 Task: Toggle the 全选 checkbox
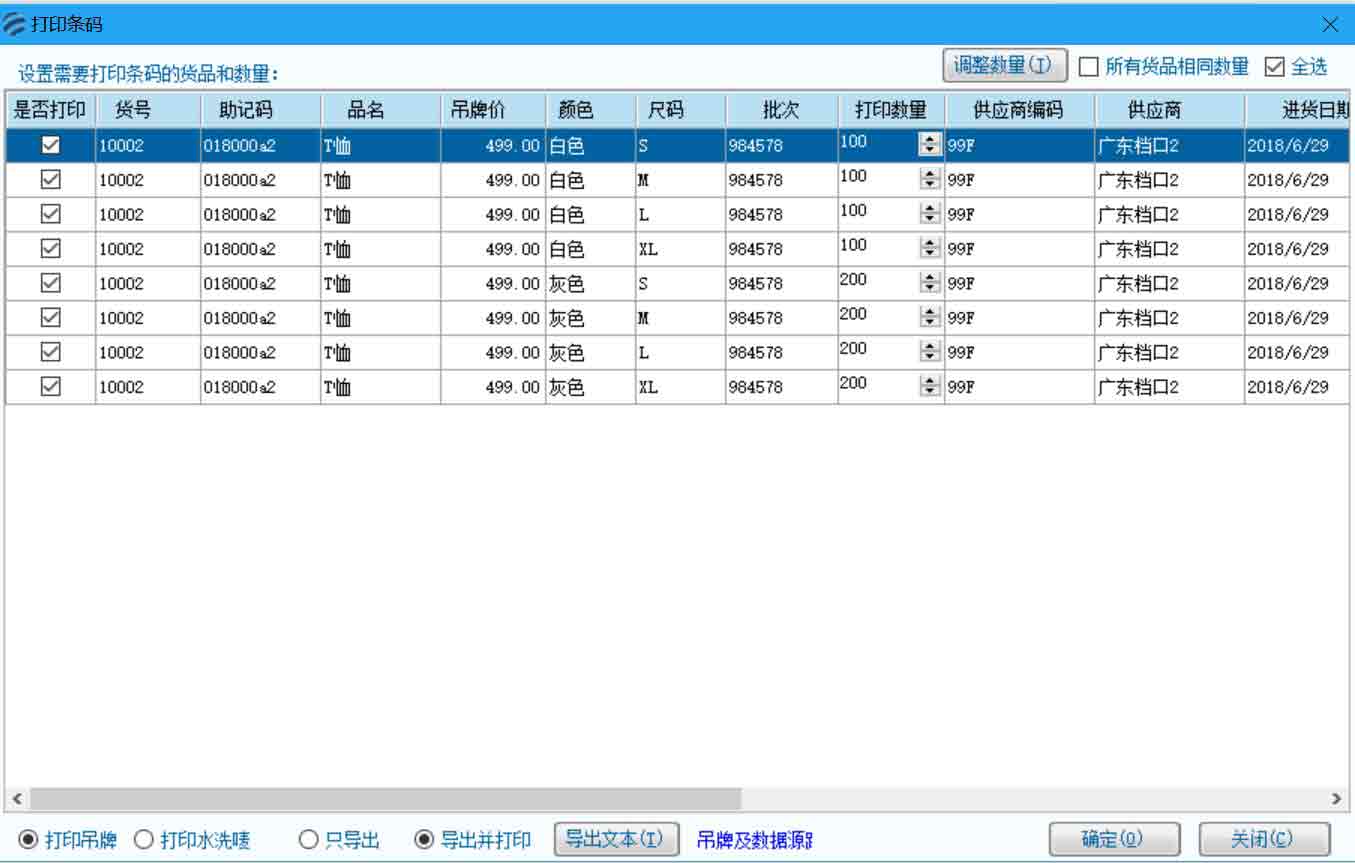(x=1274, y=67)
